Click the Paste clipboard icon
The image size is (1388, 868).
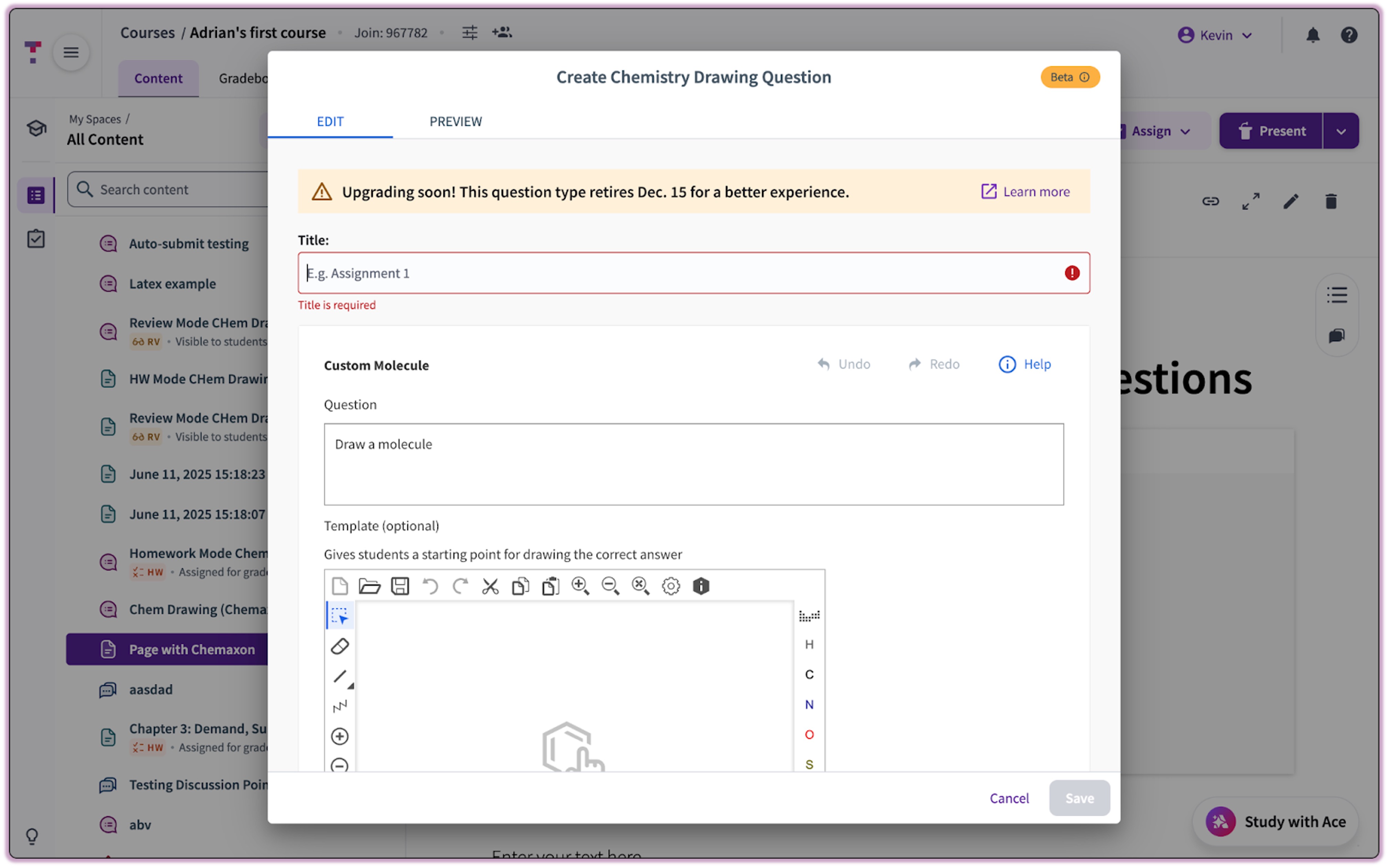pyautogui.click(x=550, y=586)
